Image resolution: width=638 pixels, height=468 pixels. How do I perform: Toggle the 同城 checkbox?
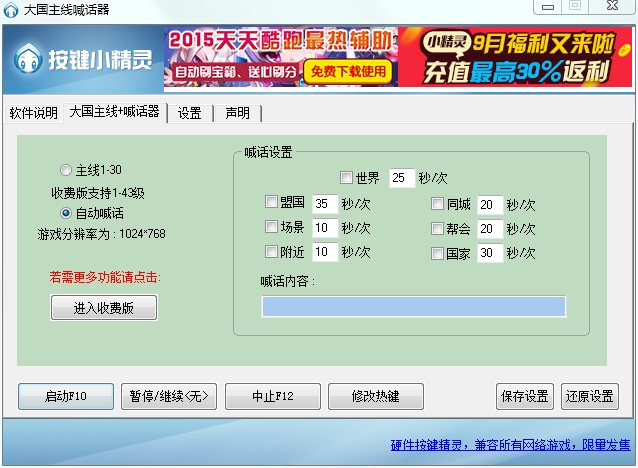click(x=437, y=204)
